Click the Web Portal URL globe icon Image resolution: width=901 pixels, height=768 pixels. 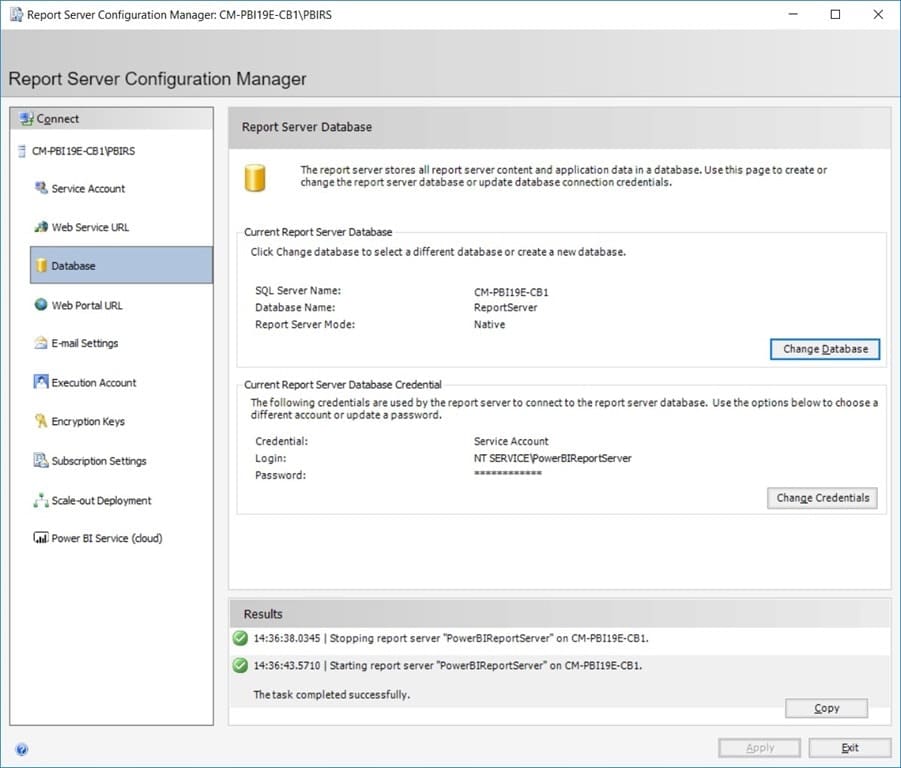(41, 304)
